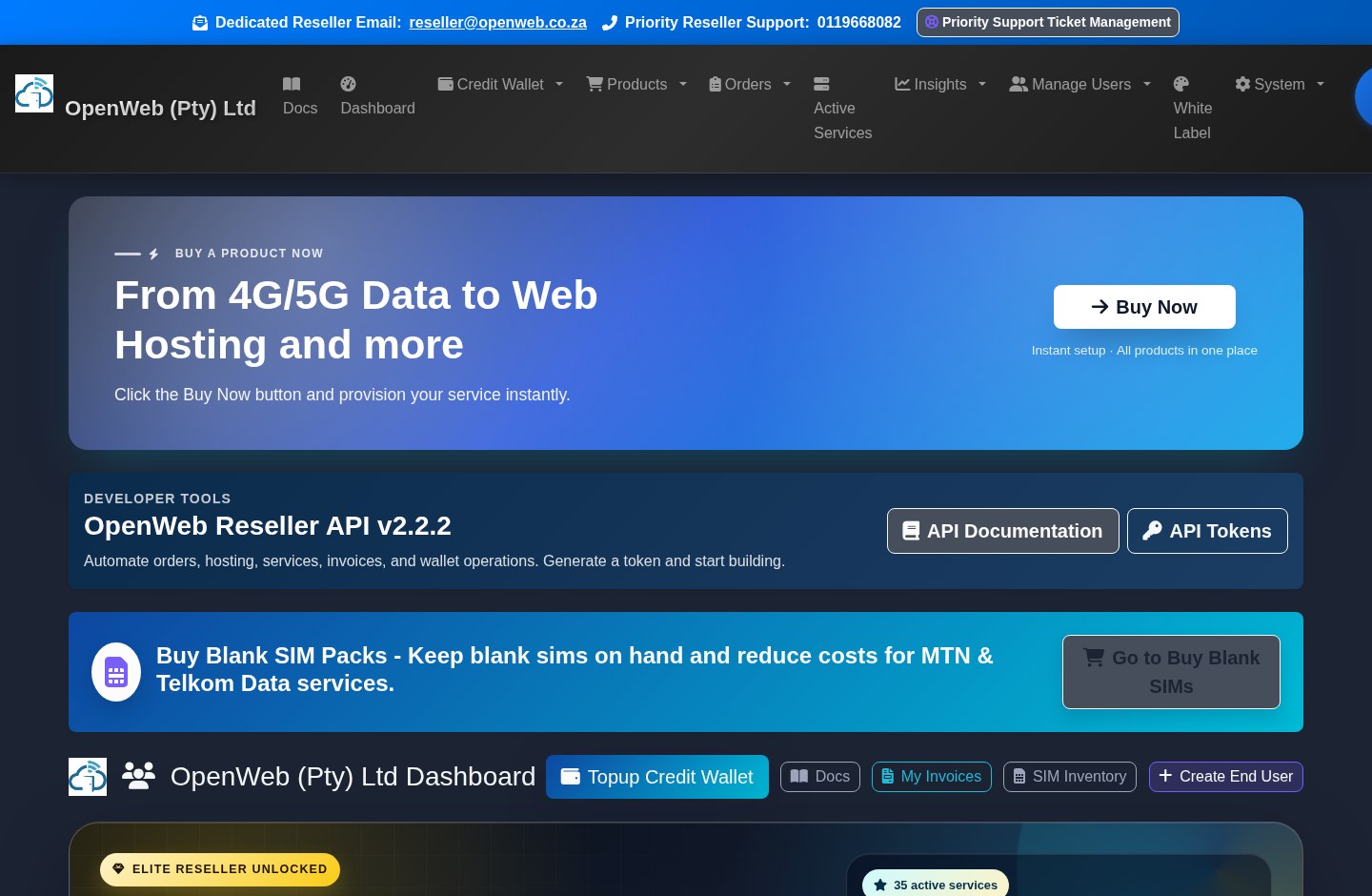Click the System gear icon
1372x896 pixels.
1242,84
